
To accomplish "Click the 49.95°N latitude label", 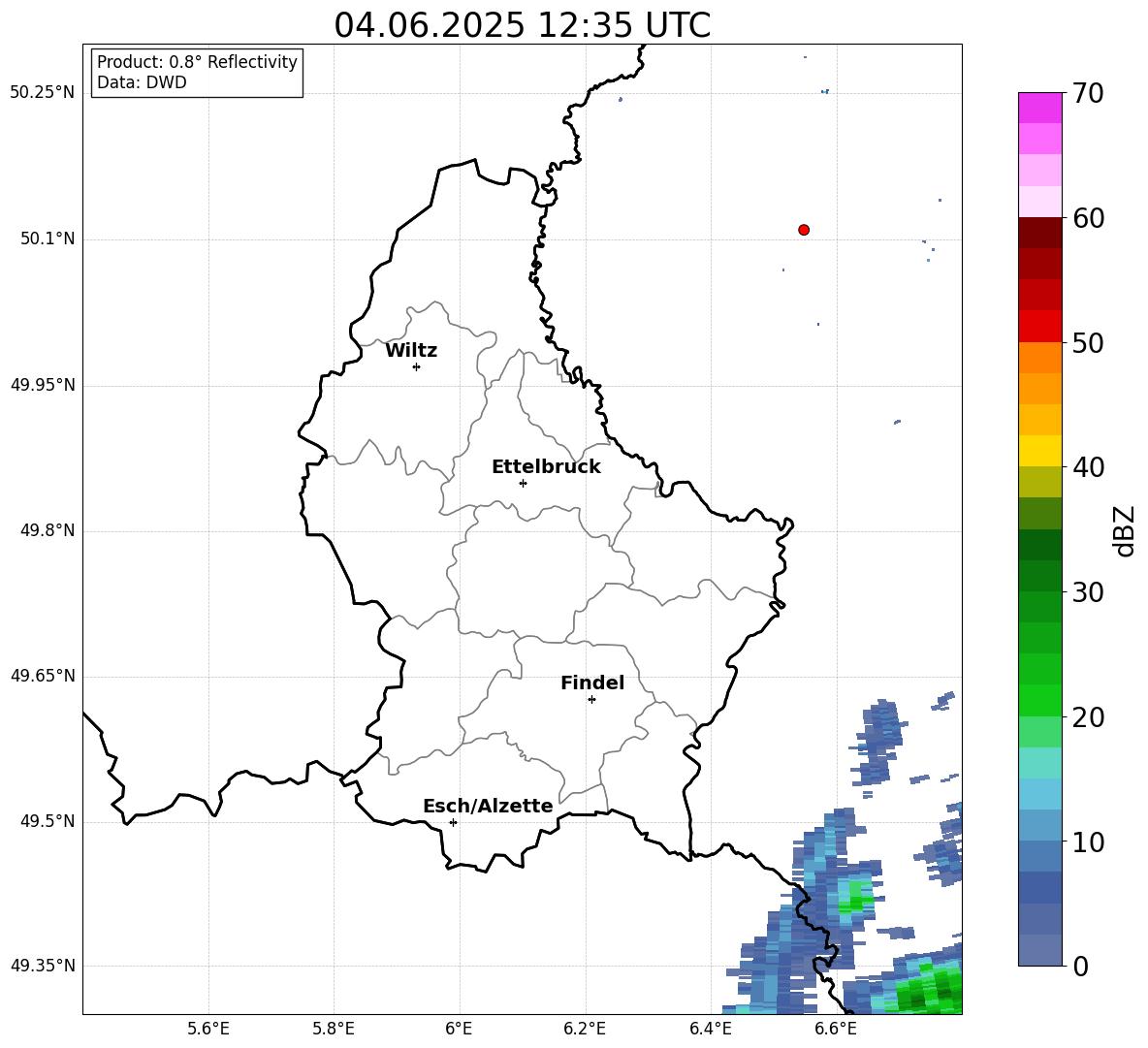I will pos(43,385).
